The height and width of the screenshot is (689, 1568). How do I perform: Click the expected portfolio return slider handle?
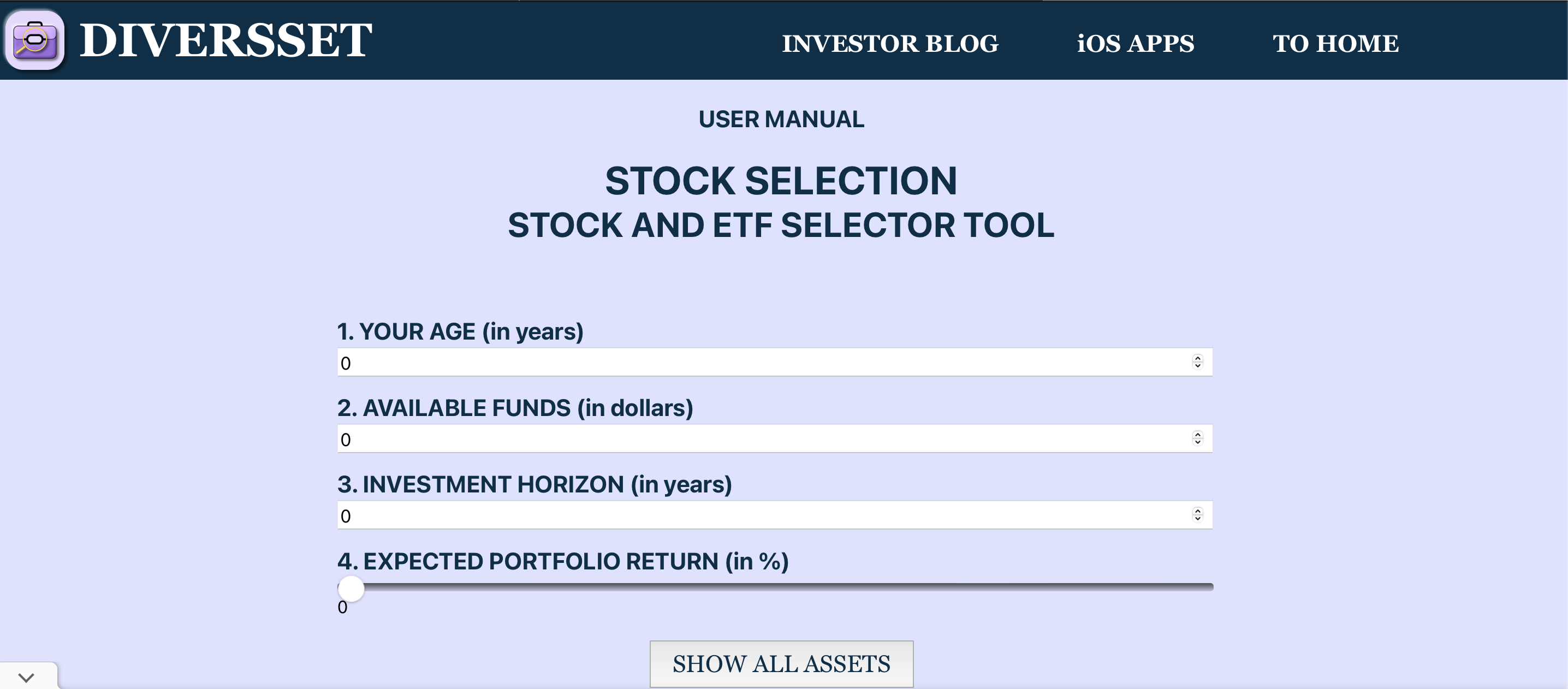(351, 589)
